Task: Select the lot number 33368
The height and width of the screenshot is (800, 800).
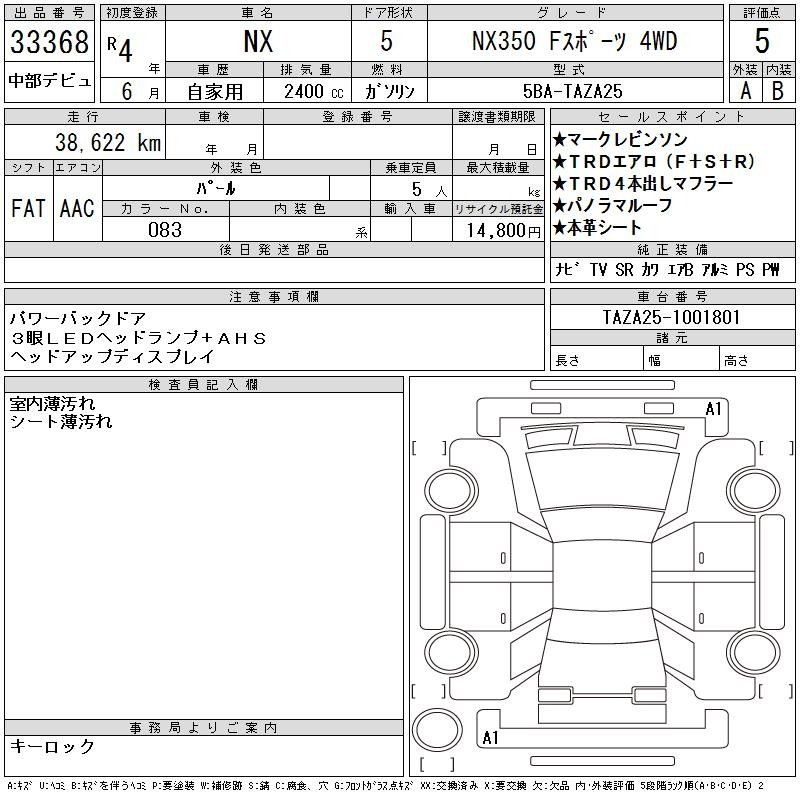Action: [x=50, y=43]
